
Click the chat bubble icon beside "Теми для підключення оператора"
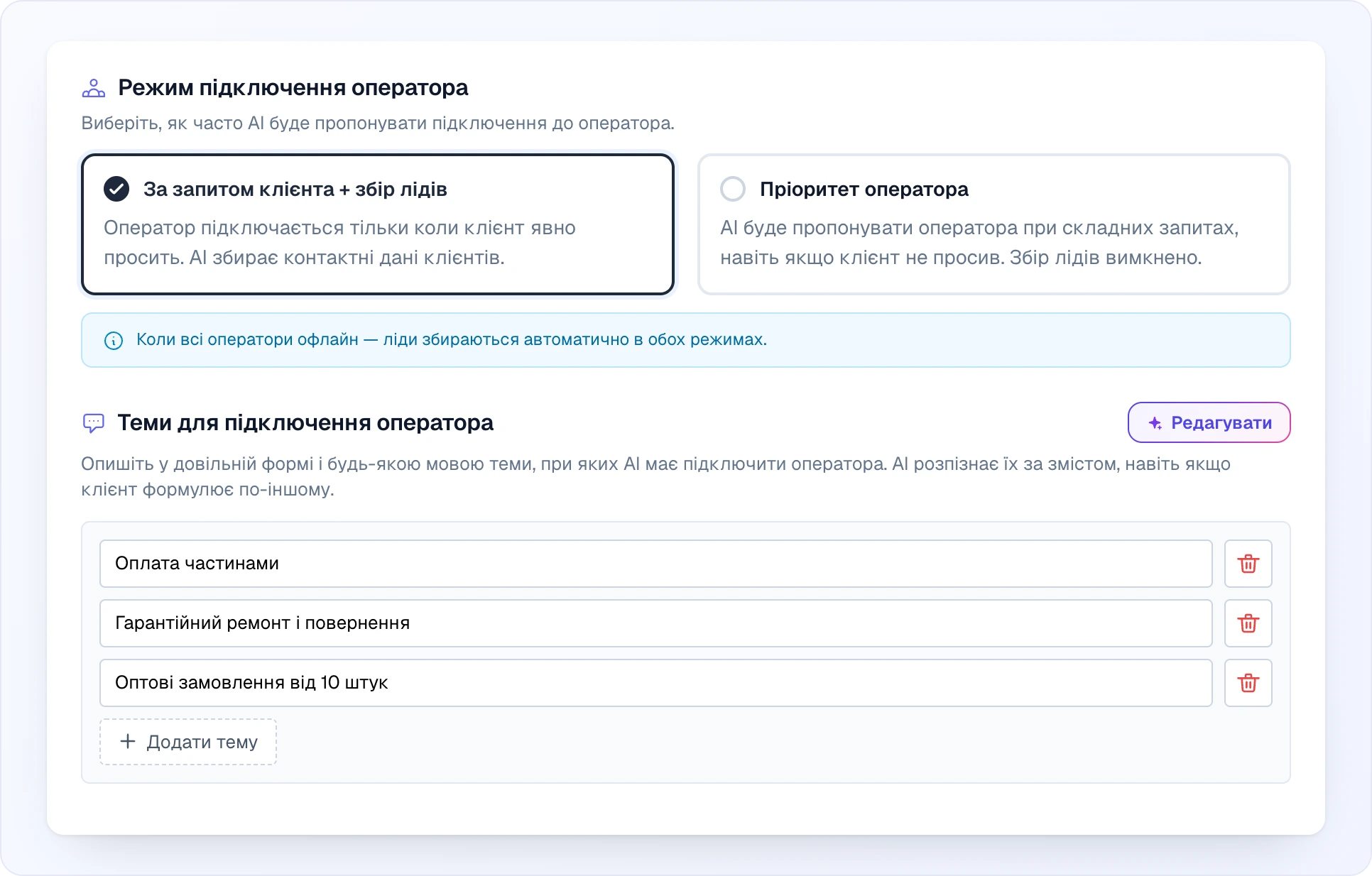tap(94, 423)
